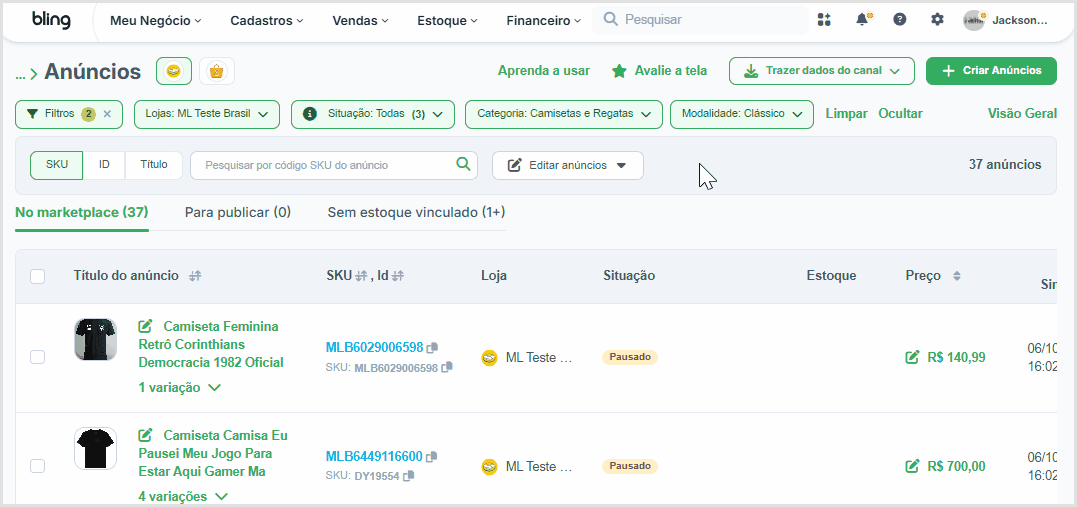
Task: Open listing link MLB6449116600
Action: pyautogui.click(x=374, y=456)
